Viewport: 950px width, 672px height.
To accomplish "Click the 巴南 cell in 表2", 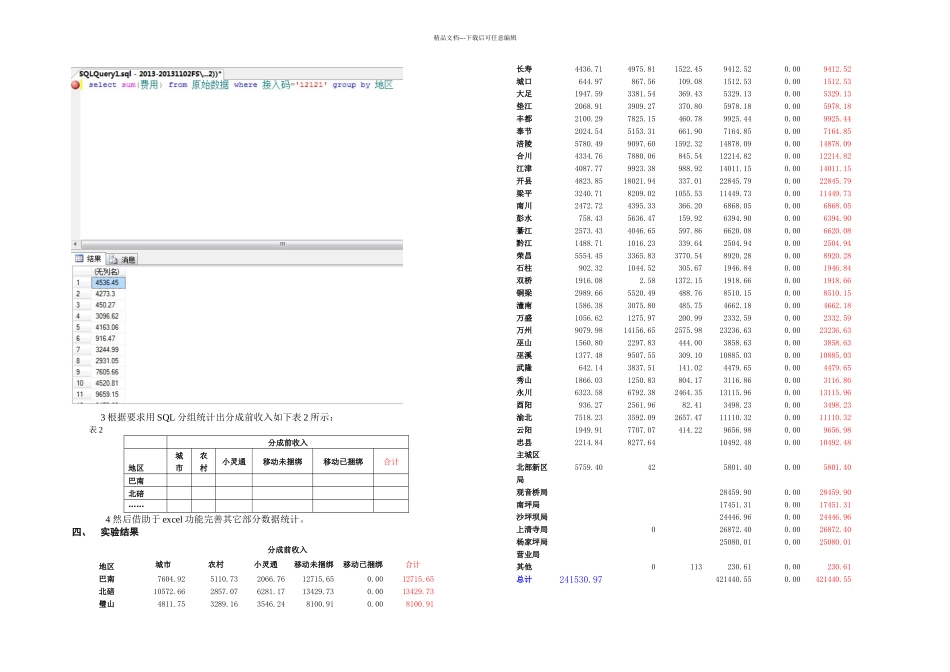I will [x=136, y=480].
